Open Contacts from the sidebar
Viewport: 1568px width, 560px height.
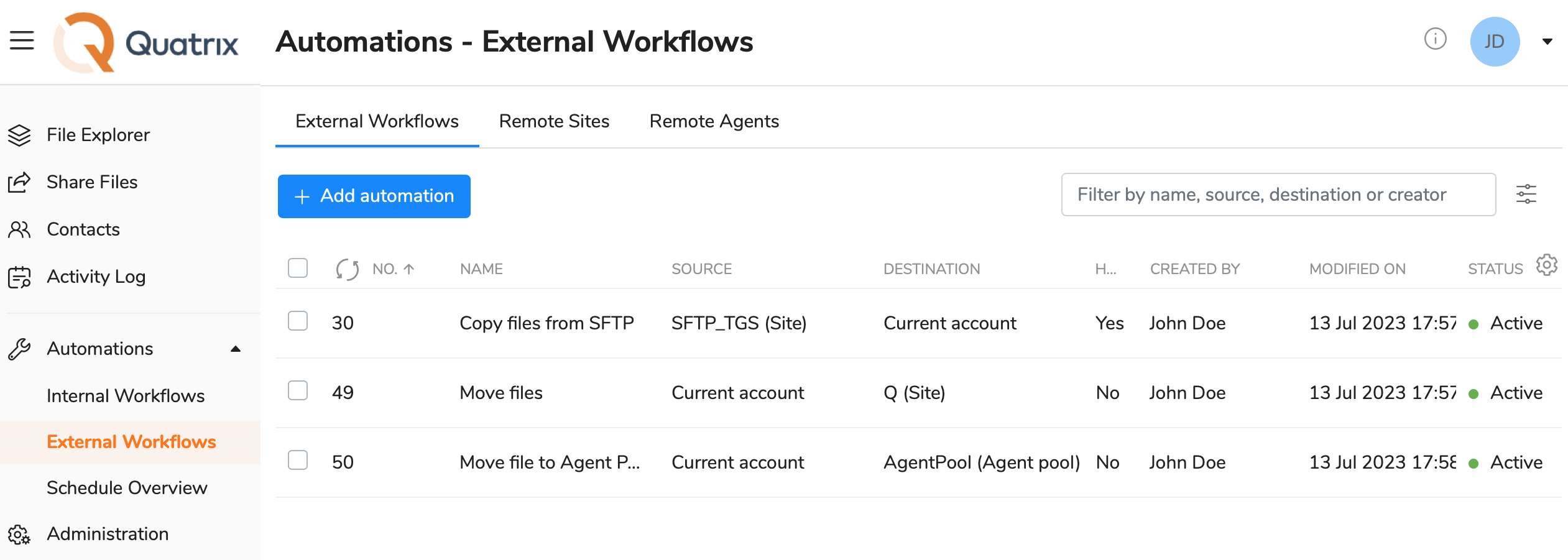pos(83,229)
